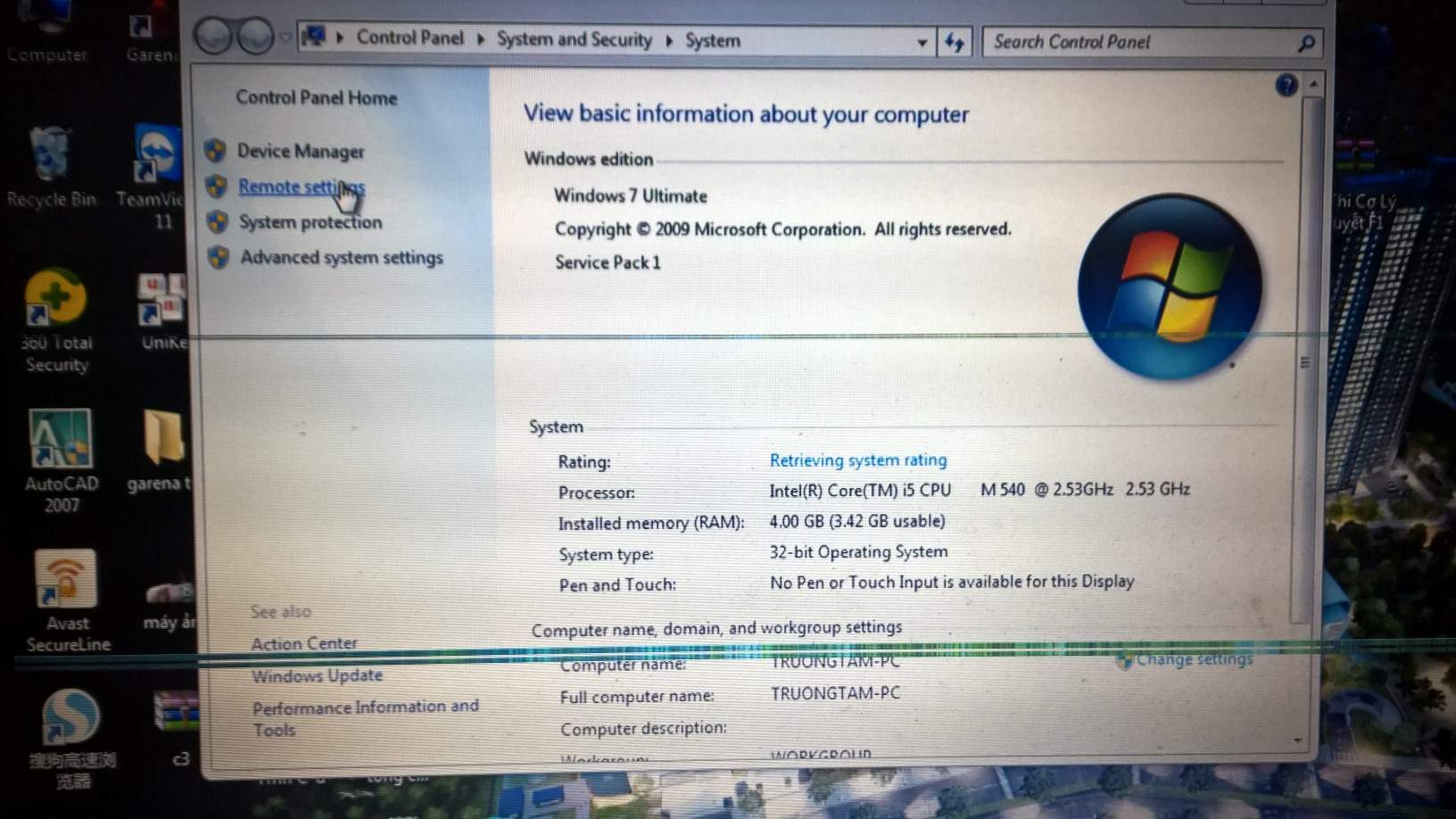Open 360 Total Security desktop icon
Viewport: 1456px width, 819px height.
56,321
